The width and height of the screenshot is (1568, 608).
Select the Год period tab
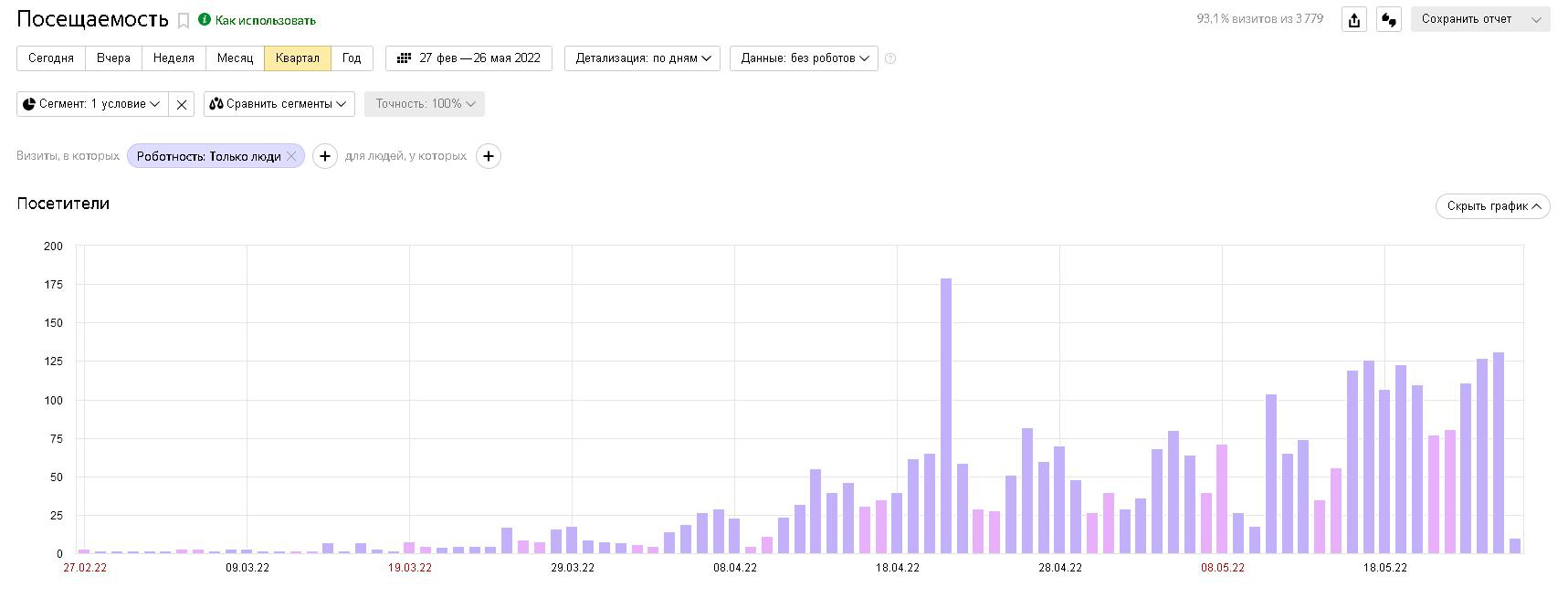click(352, 58)
